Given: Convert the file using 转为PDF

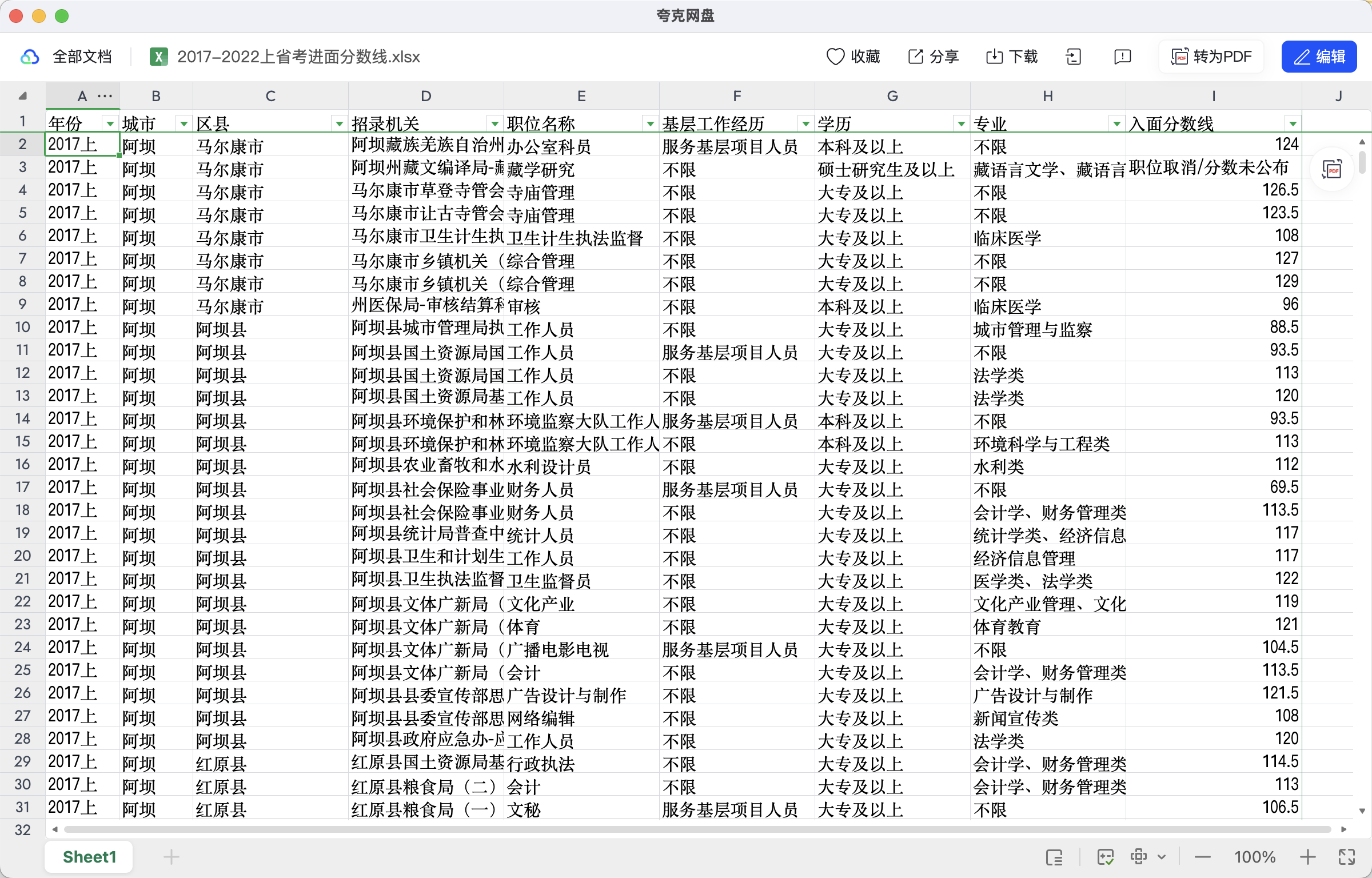Looking at the screenshot, I should tap(1210, 56).
